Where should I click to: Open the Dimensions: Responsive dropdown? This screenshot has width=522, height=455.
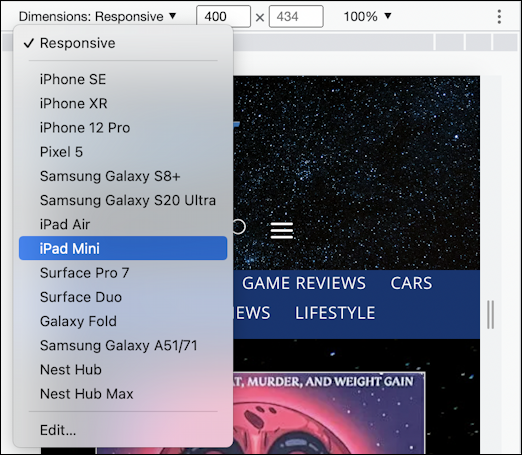pos(97,16)
